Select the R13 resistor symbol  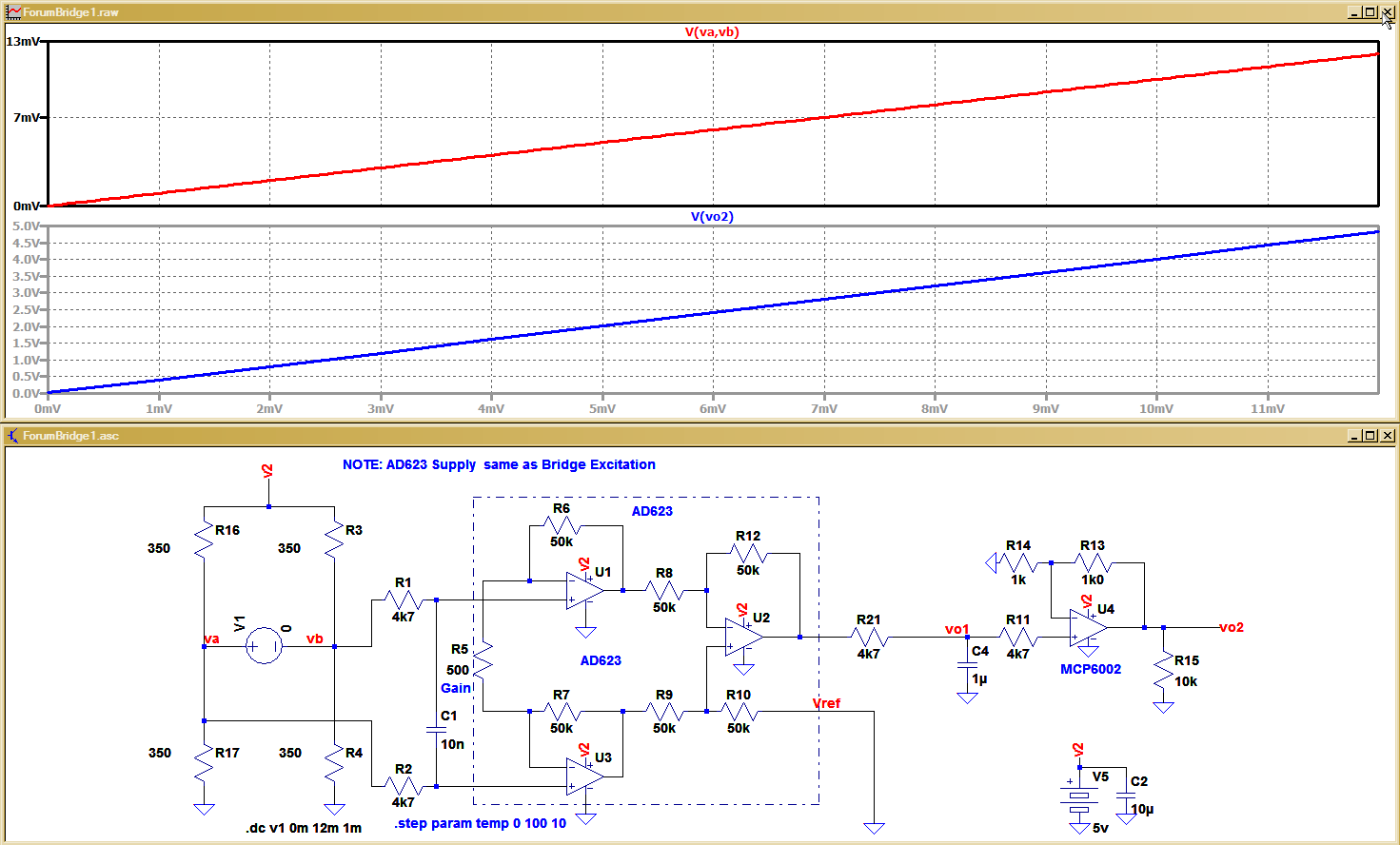[1093, 562]
